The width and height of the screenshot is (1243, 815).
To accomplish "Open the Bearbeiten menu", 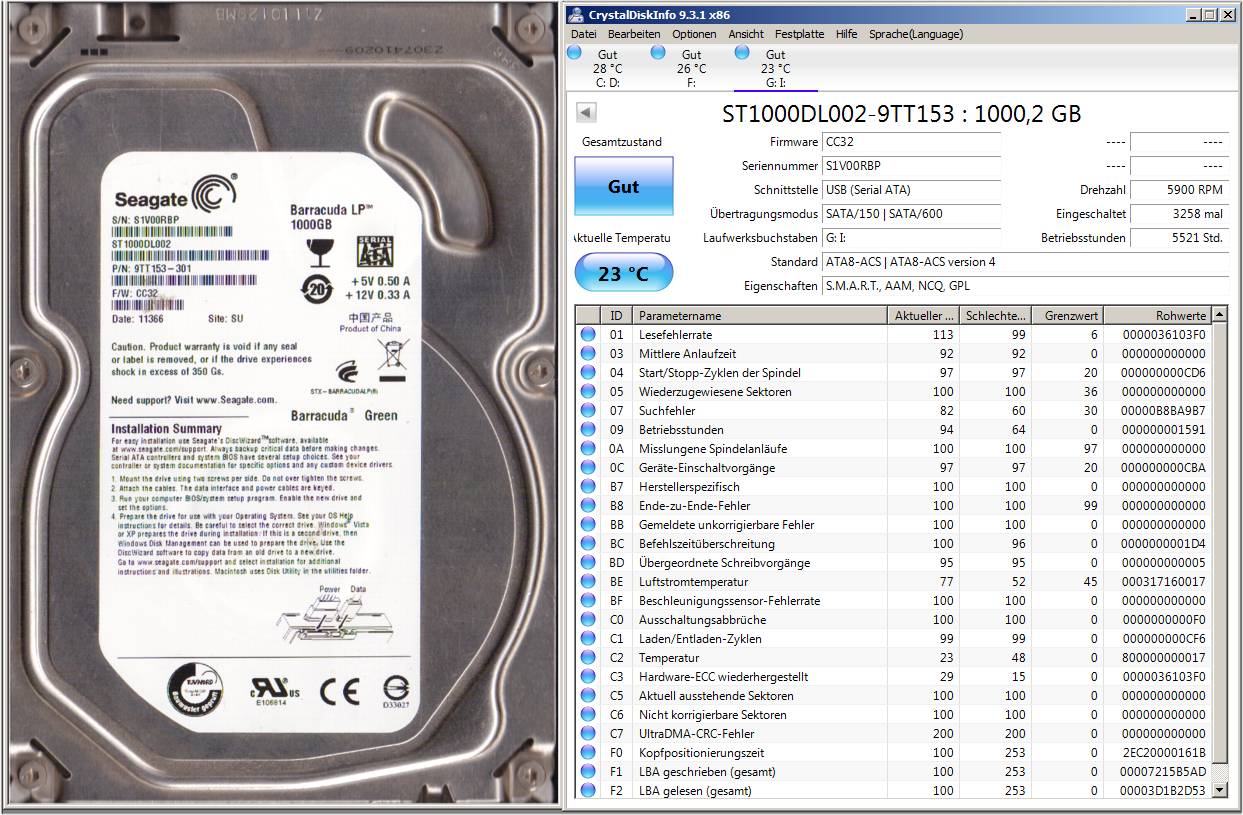I will pyautogui.click(x=633, y=34).
